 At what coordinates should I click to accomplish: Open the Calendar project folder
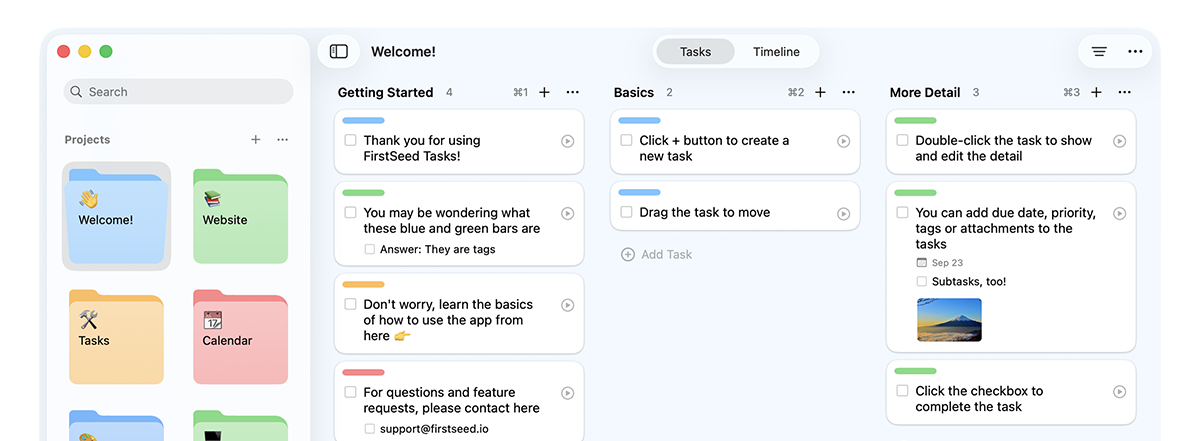240,337
